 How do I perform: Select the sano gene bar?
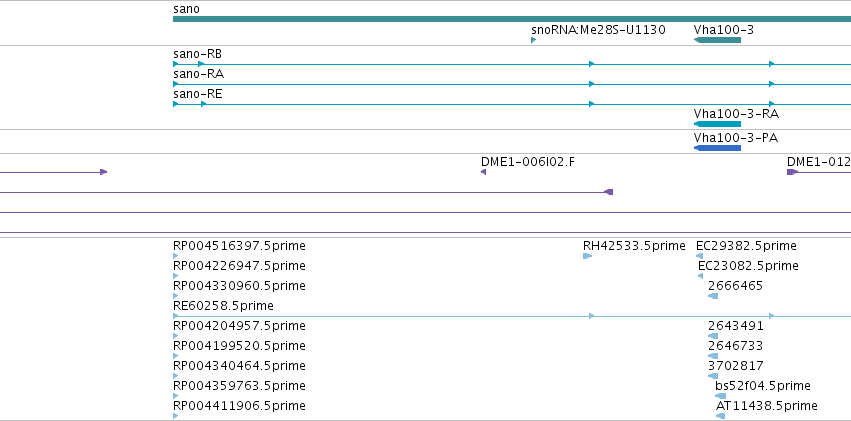pos(512,19)
